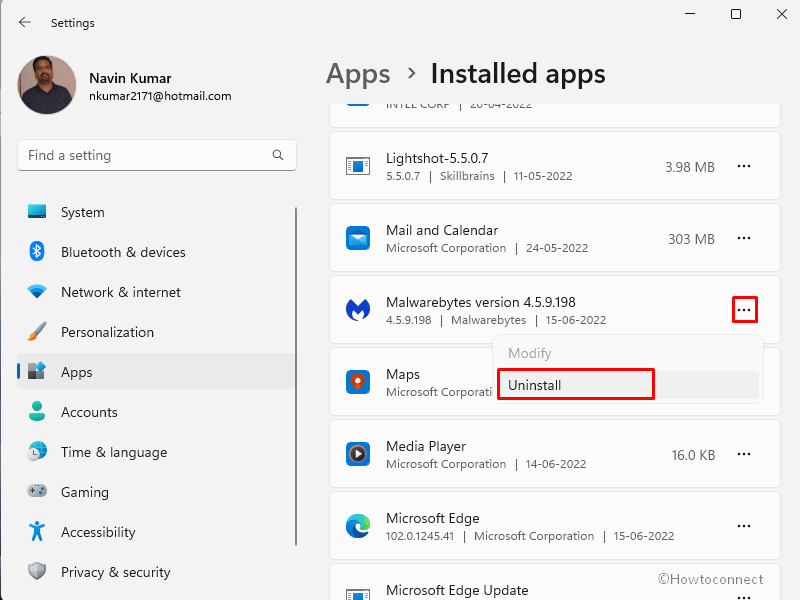Click the sidebar navigation scrollbar
The width and height of the screenshot is (800, 600).
[296, 377]
